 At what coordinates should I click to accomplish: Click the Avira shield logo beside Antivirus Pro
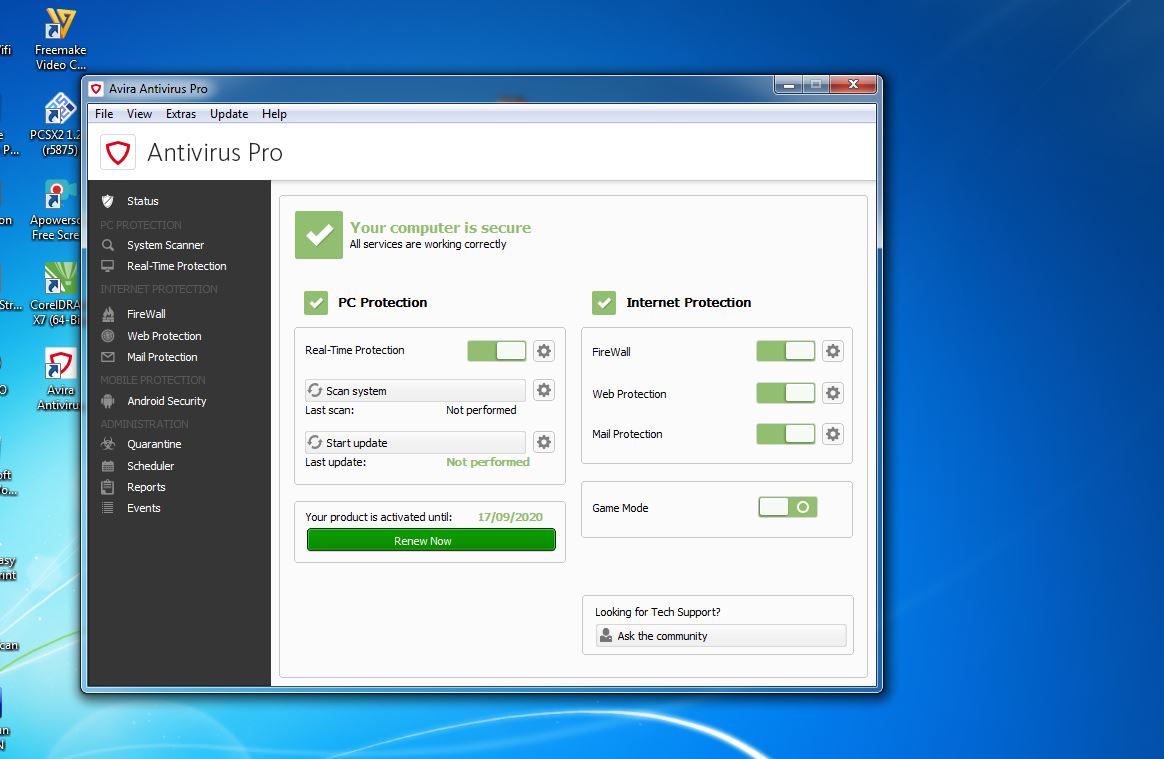coord(118,152)
